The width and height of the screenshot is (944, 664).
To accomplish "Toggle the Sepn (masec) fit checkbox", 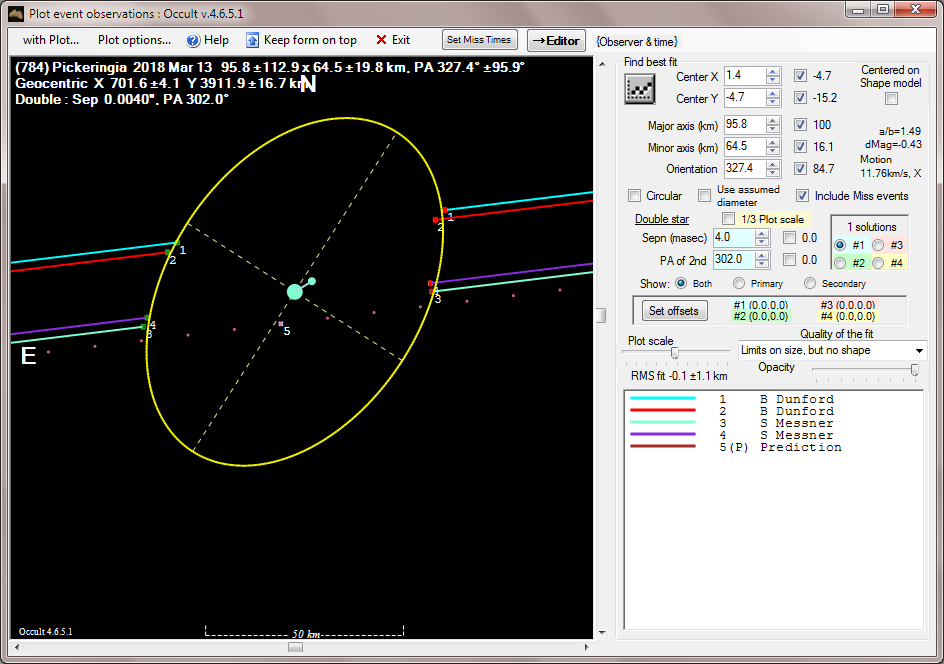I will [789, 238].
